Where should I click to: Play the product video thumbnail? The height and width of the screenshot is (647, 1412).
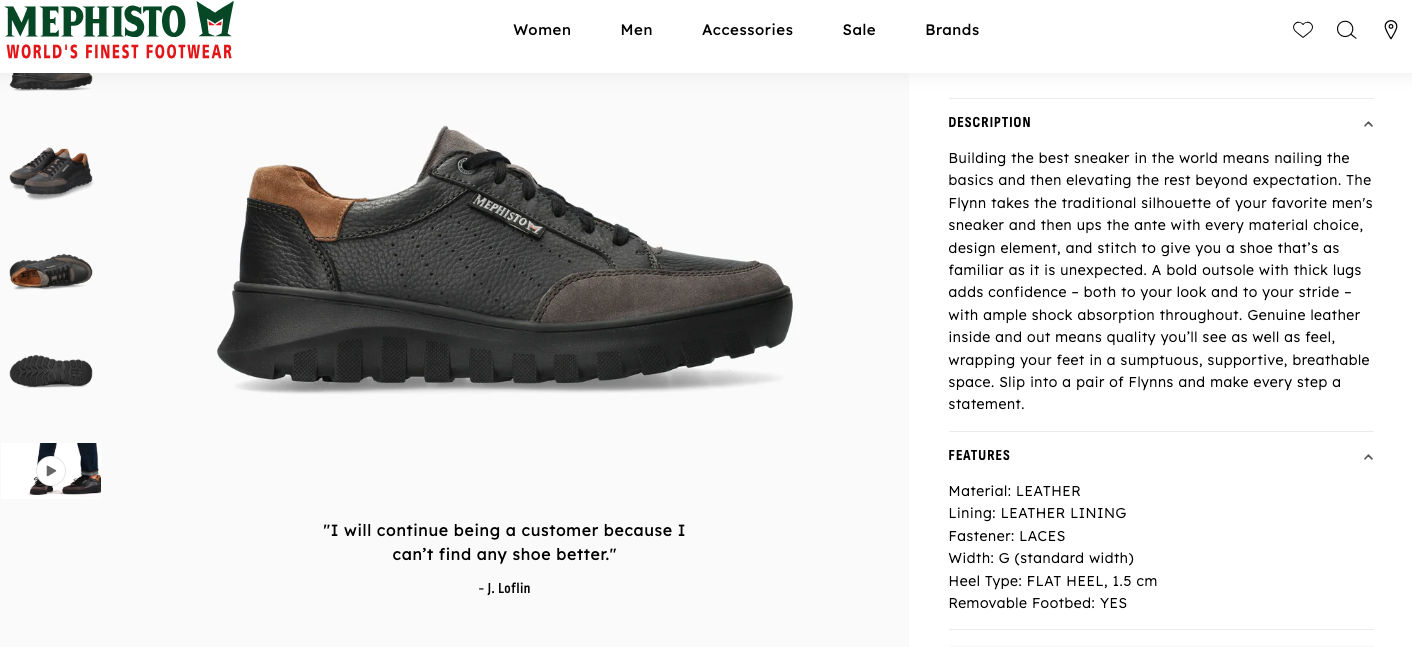51,470
